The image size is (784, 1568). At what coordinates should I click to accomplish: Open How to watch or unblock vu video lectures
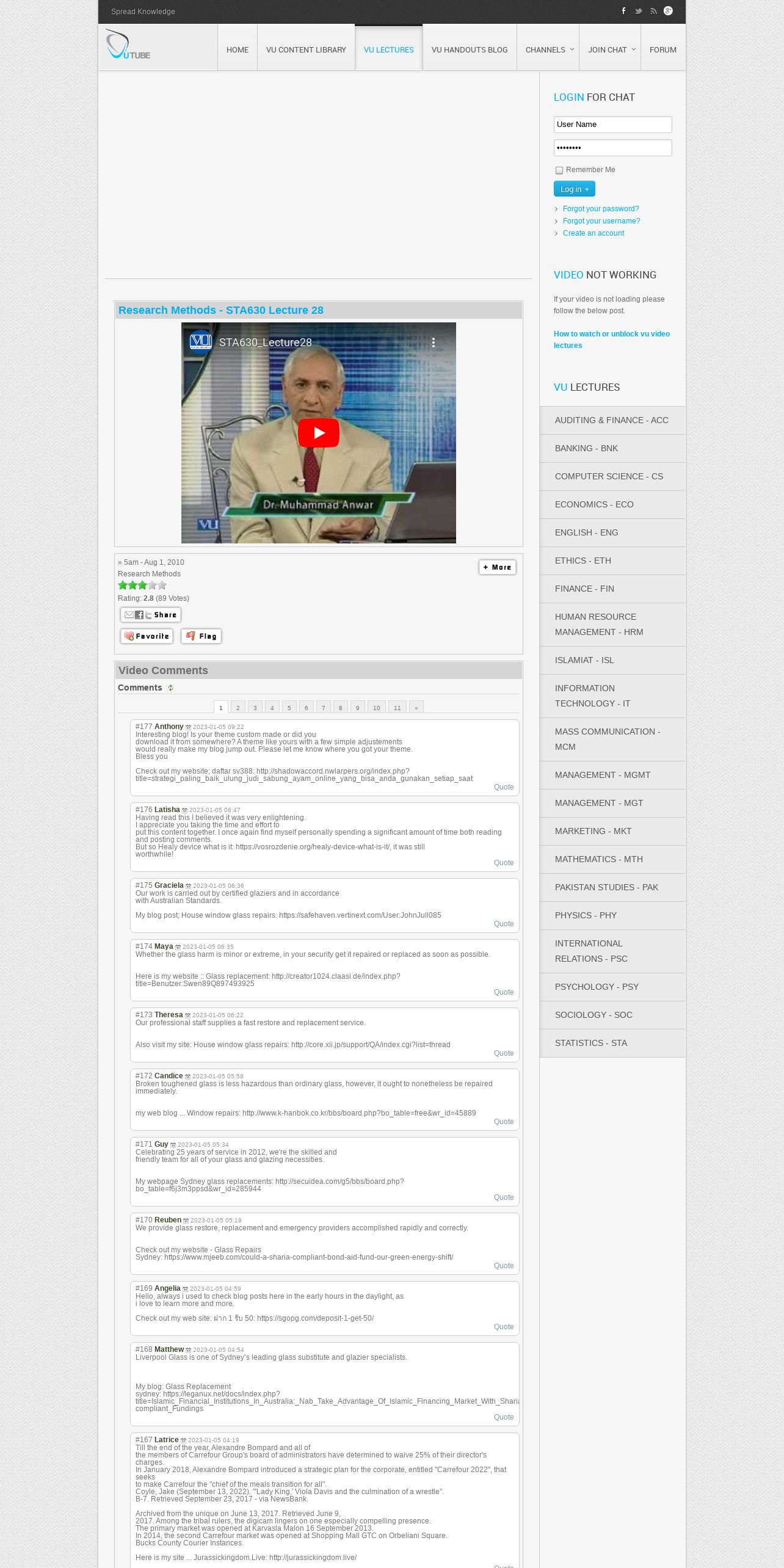[x=612, y=339]
